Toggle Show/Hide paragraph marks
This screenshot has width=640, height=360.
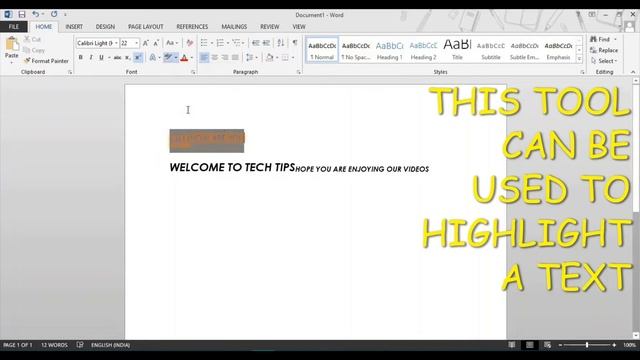295,43
